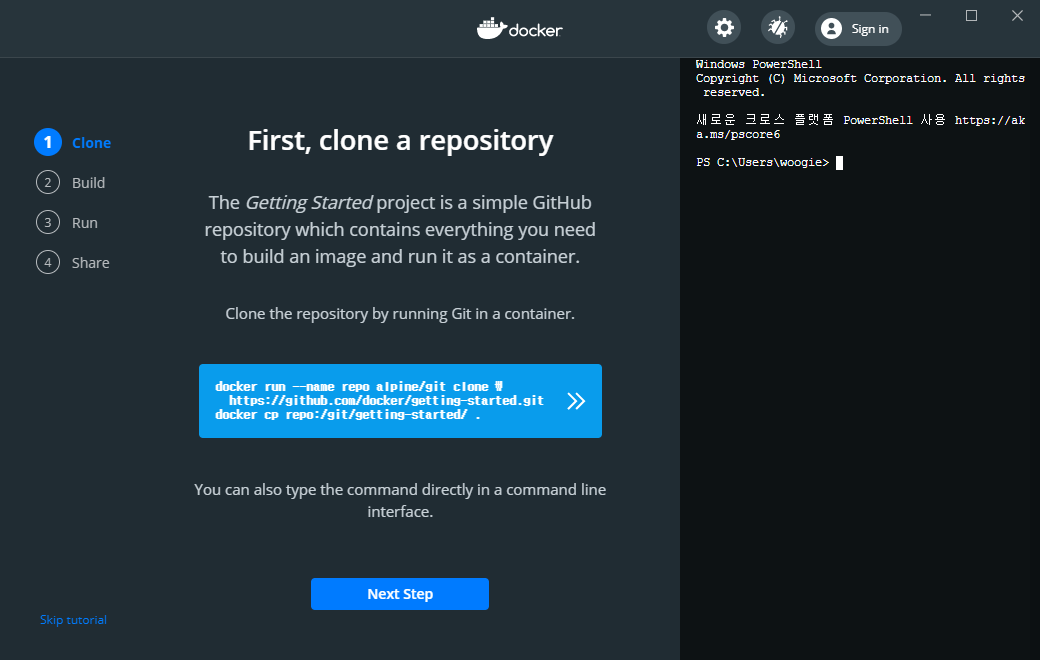This screenshot has width=1040, height=660.
Task: Click the Next Step button
Action: click(400, 594)
